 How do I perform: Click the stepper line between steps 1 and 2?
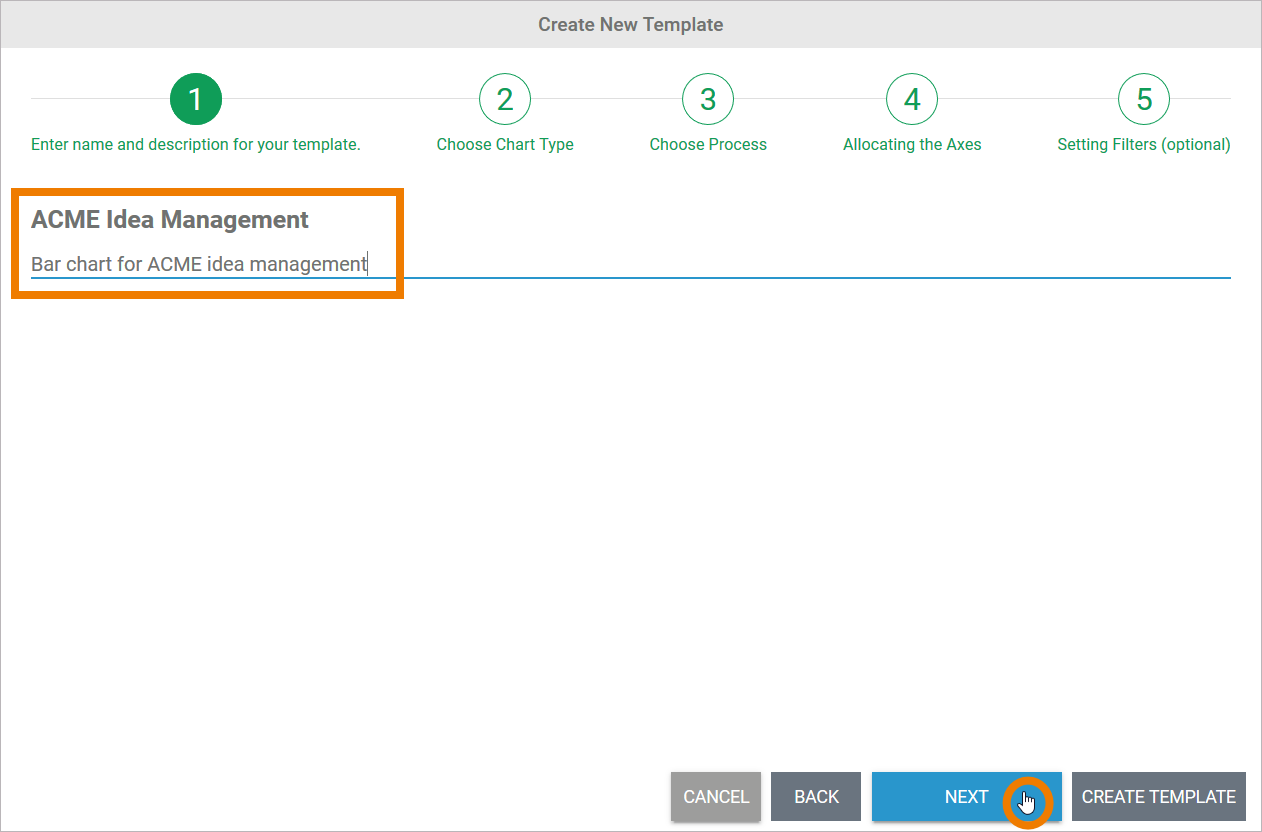350,99
